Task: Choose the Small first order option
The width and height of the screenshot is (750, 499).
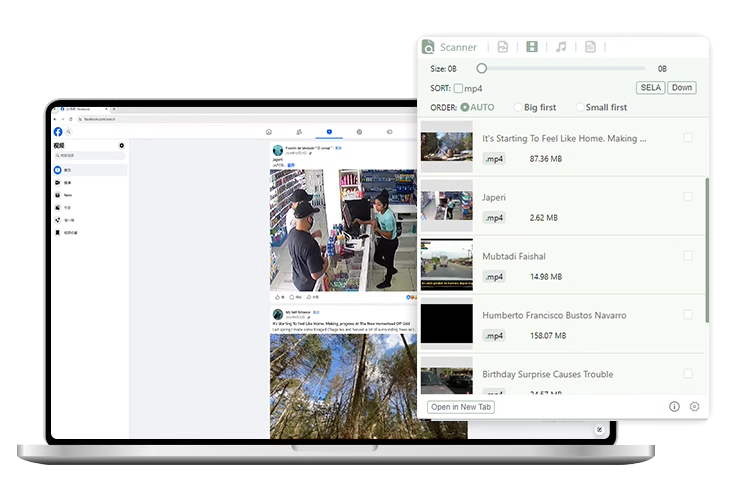Action: [x=580, y=107]
